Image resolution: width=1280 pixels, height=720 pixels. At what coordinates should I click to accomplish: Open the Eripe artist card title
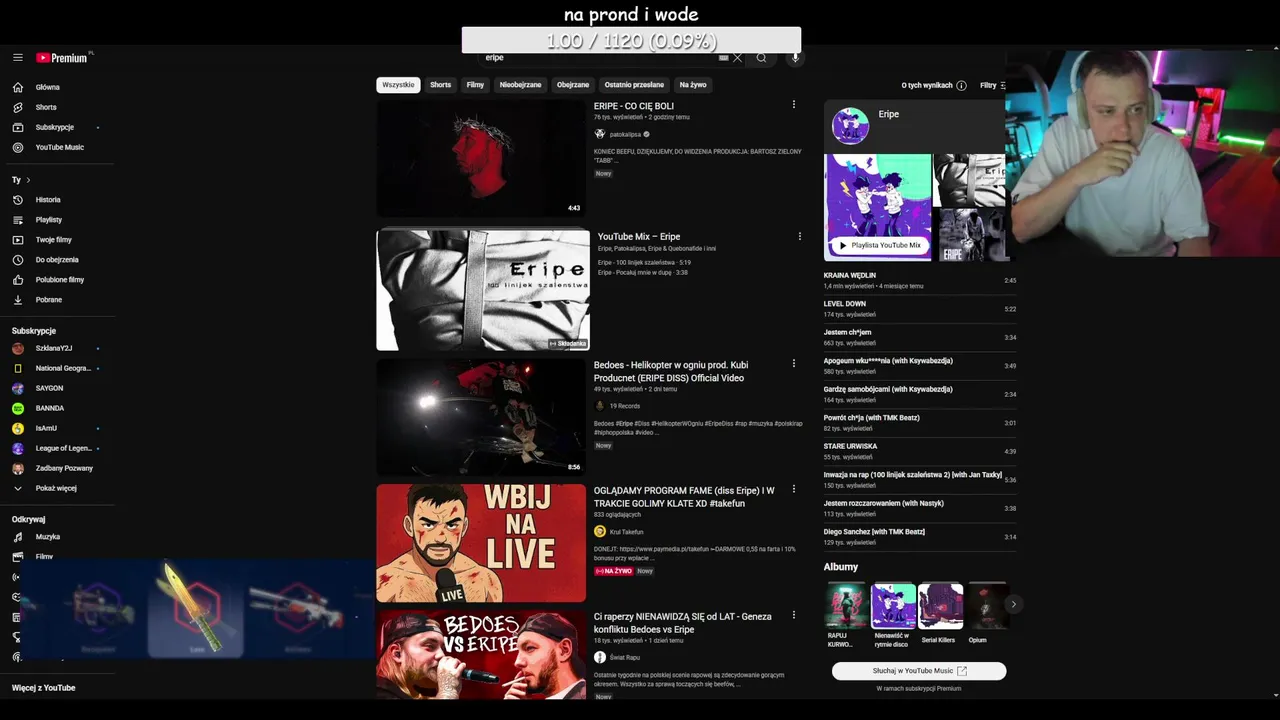click(889, 114)
